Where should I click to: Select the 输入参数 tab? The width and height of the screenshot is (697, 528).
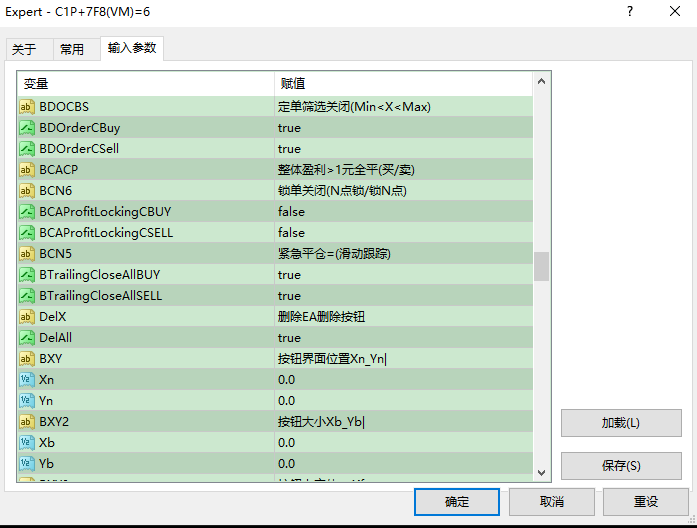point(132,48)
